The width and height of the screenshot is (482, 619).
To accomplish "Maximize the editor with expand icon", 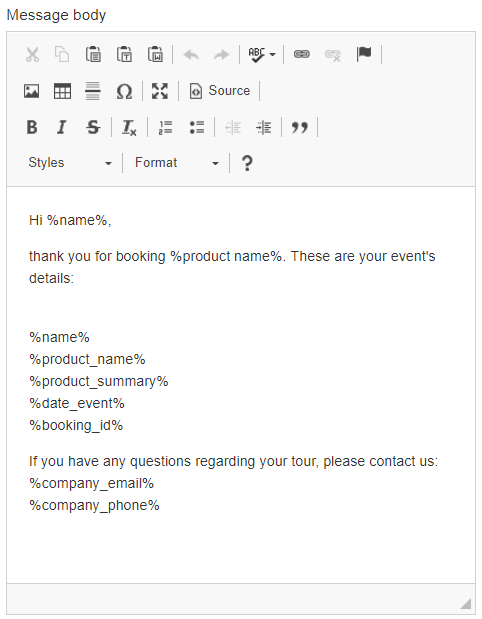I will tap(160, 91).
